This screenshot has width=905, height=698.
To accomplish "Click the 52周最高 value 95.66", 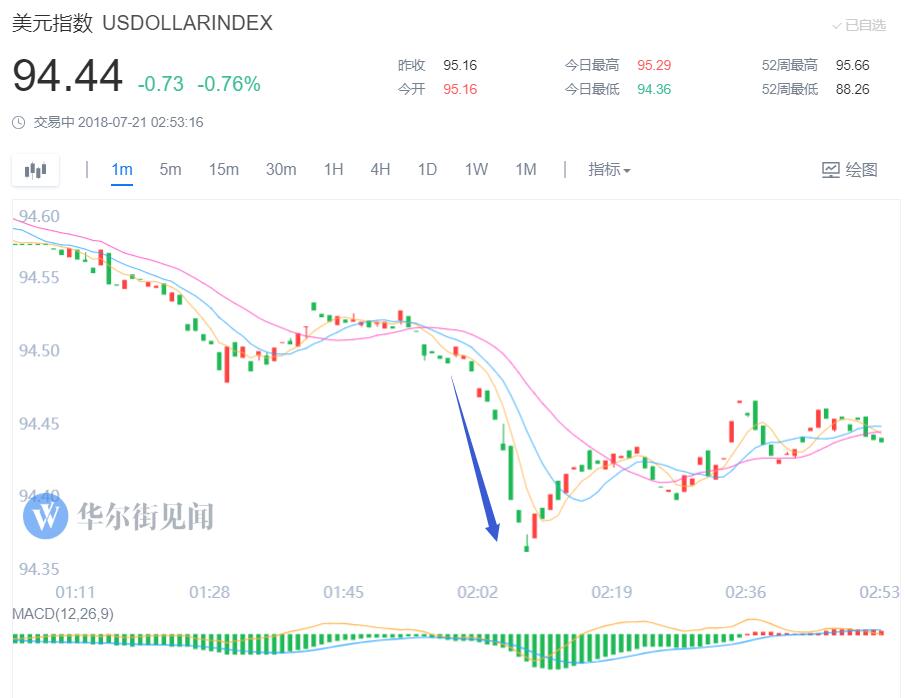I will point(852,65).
